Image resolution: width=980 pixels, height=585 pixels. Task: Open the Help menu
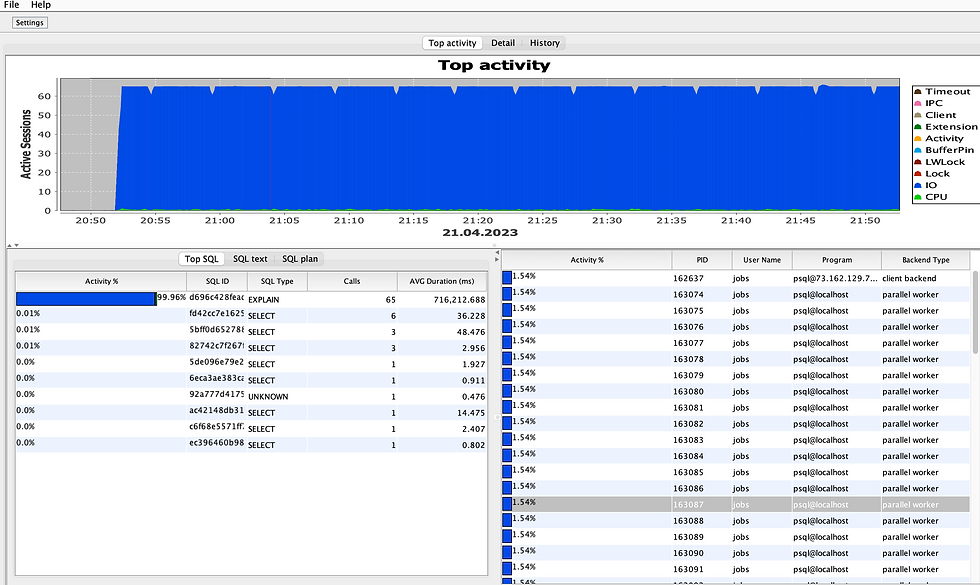[x=40, y=5]
